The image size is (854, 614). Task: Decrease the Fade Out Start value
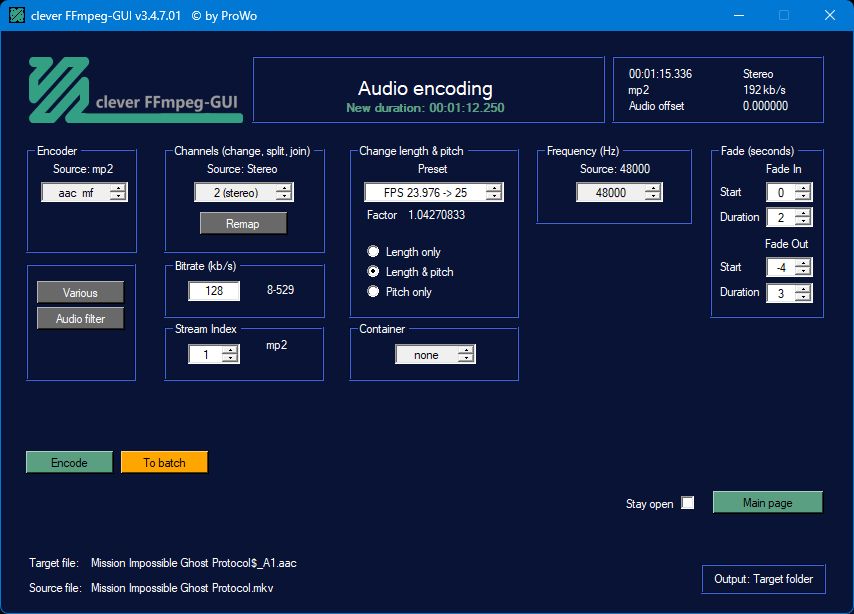(803, 272)
